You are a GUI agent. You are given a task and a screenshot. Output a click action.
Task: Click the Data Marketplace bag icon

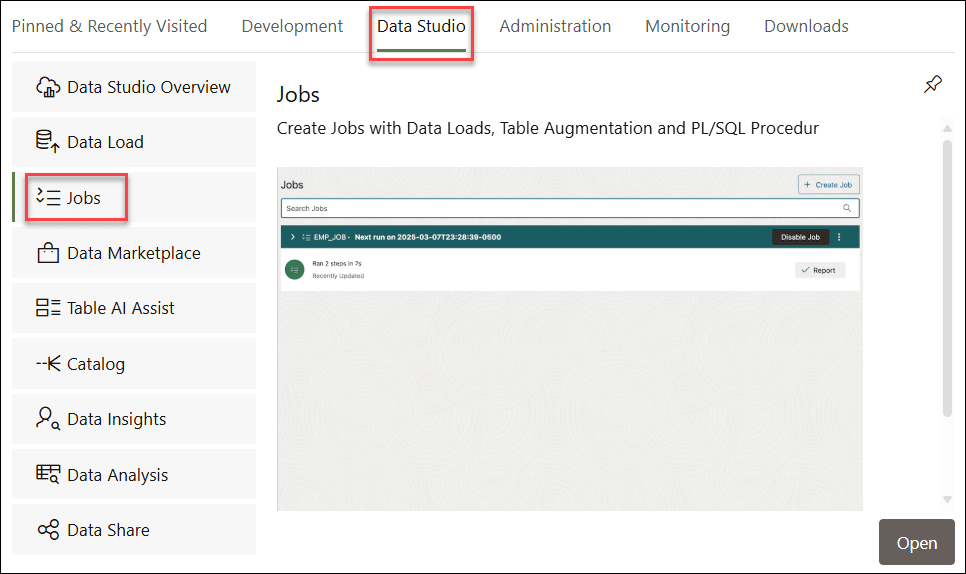pos(48,253)
